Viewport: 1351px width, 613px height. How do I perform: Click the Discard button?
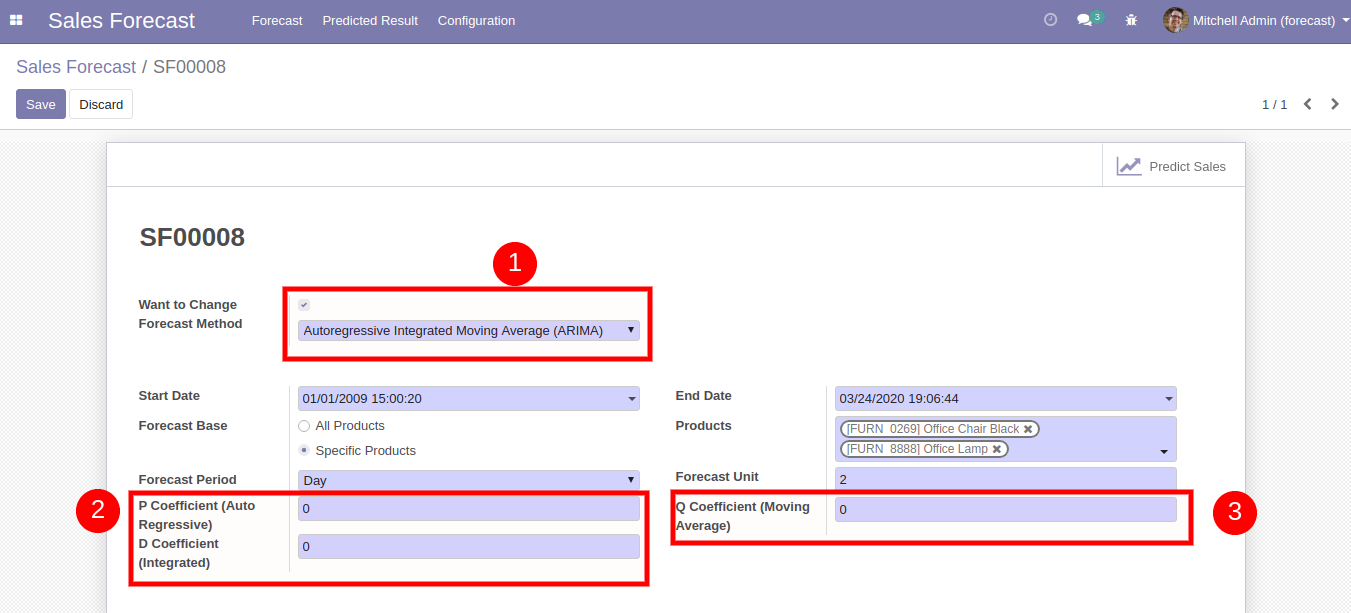101,105
